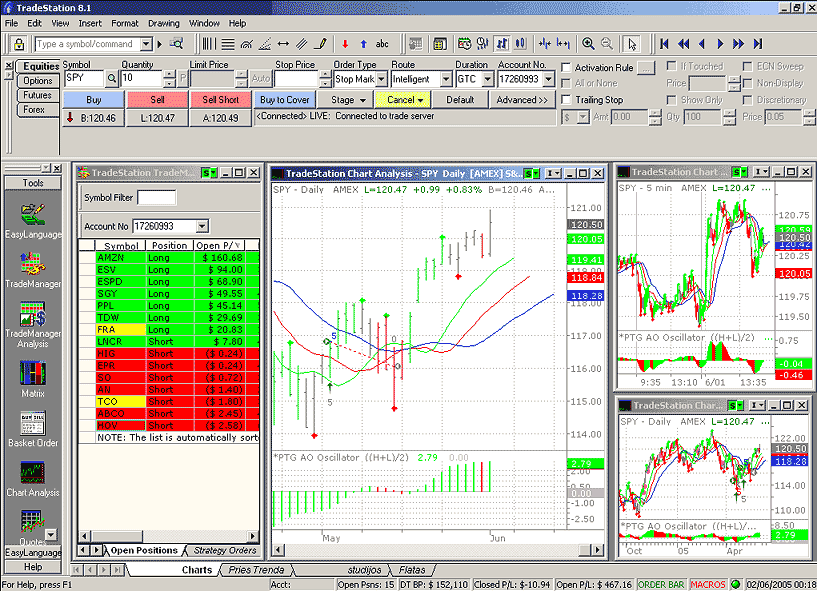The image size is (817, 591).
Task: Enable the Trailing Stop checkbox
Action: pyautogui.click(x=566, y=100)
